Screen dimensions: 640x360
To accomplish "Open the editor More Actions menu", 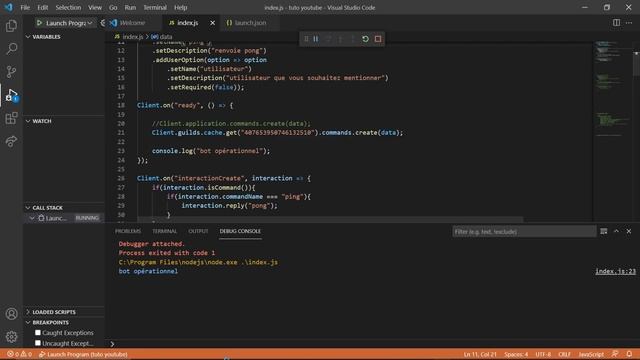I will tap(629, 23).
